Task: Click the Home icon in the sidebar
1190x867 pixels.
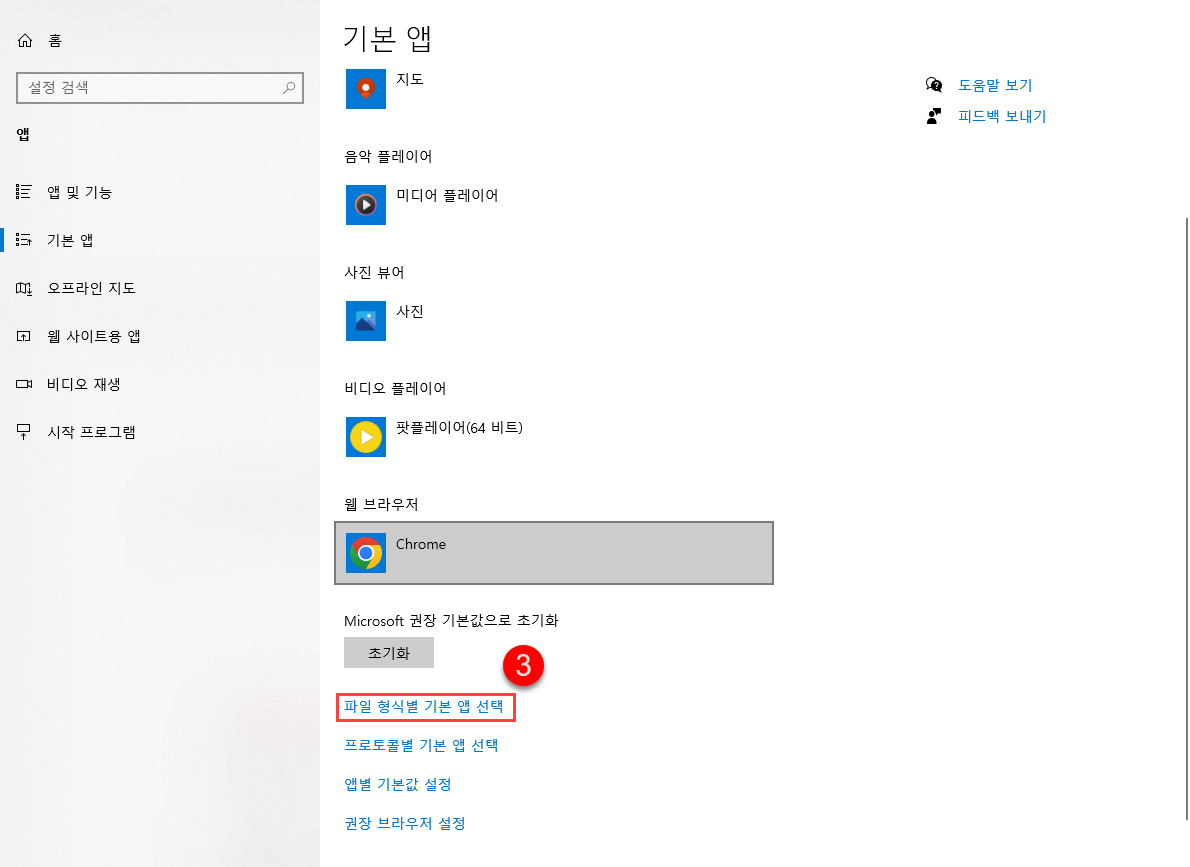Action: (x=25, y=40)
